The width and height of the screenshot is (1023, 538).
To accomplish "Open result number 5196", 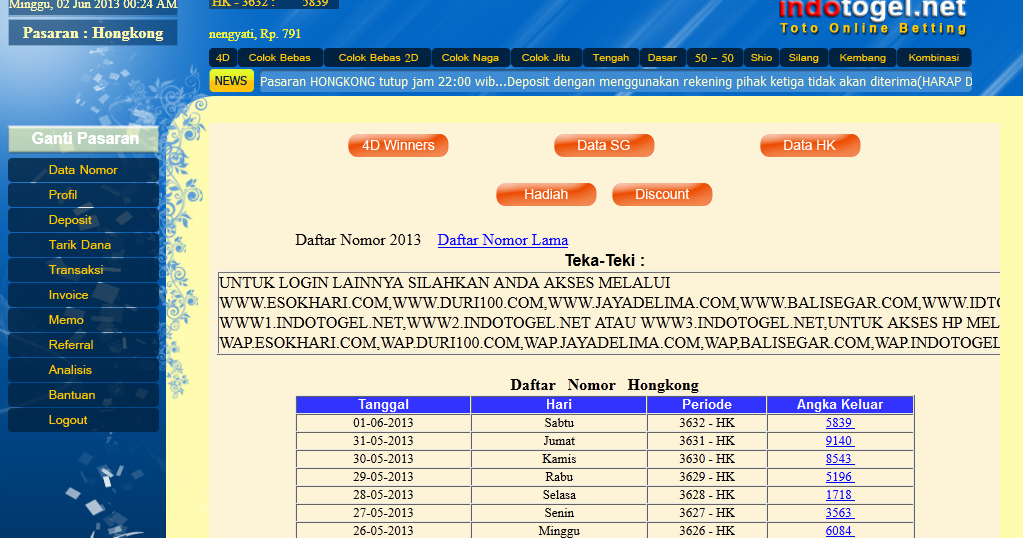I will point(840,477).
